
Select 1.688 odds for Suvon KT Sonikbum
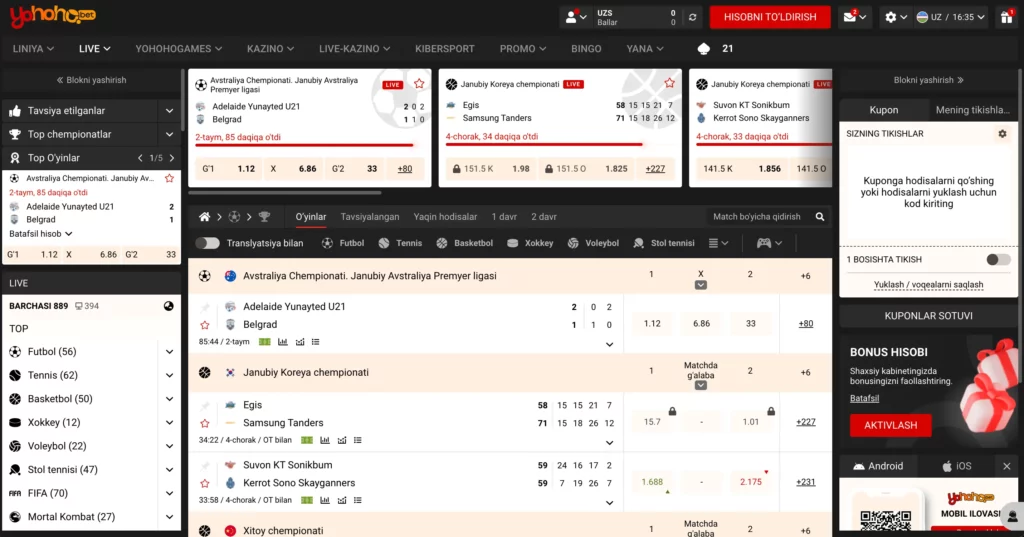tap(652, 482)
